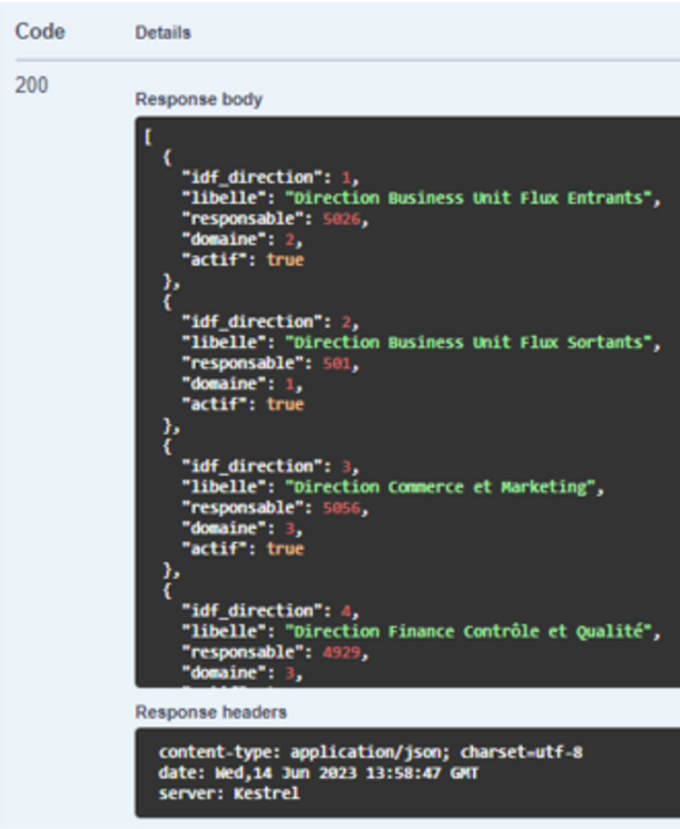Click the "domaine": 1 line

(242, 384)
